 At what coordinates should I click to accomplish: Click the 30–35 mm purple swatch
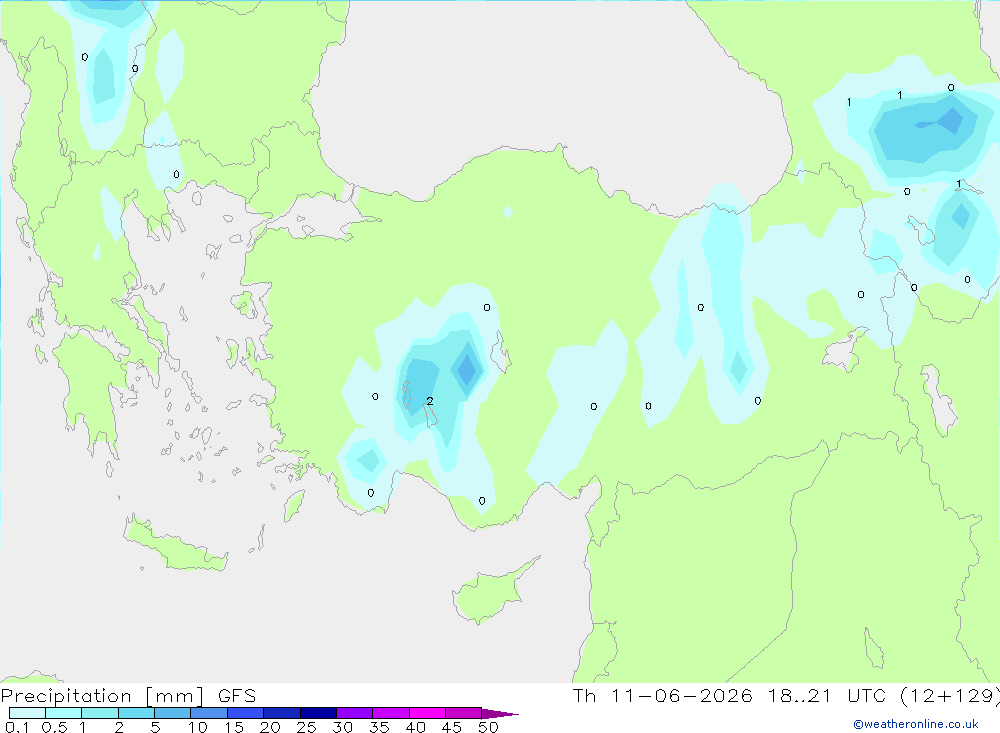pos(355,713)
